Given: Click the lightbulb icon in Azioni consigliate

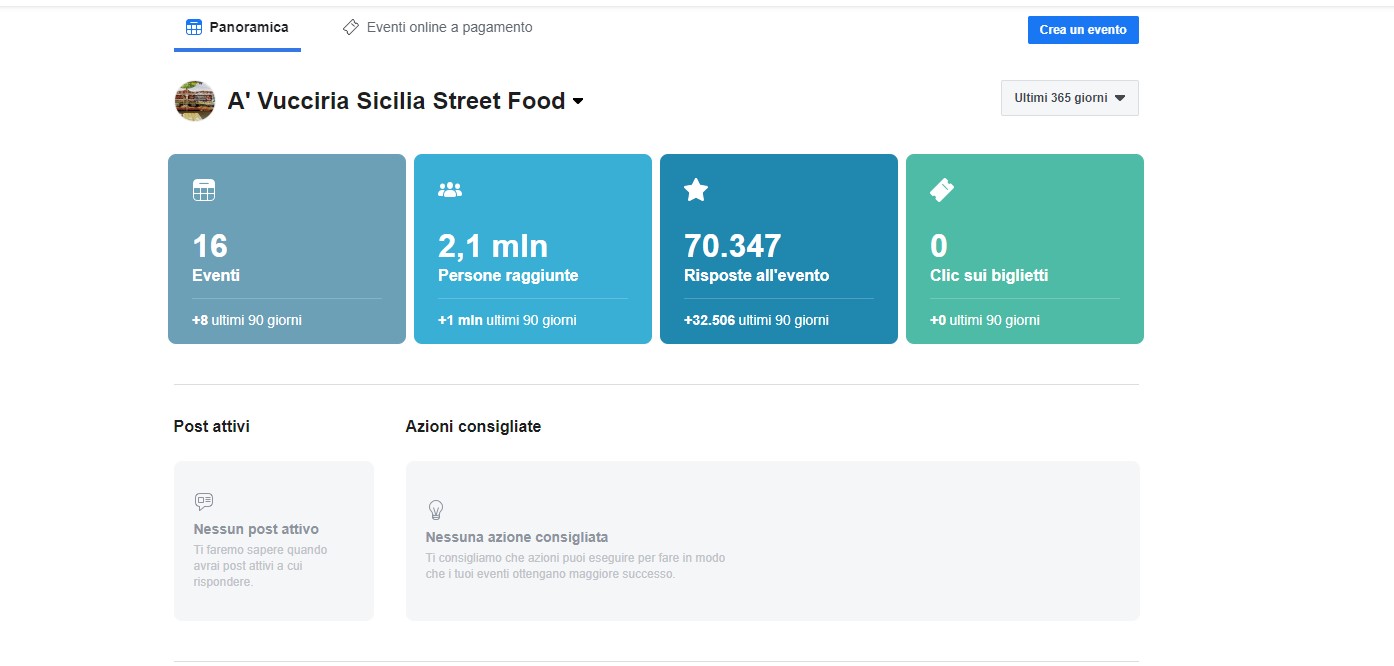Looking at the screenshot, I should pos(436,510).
